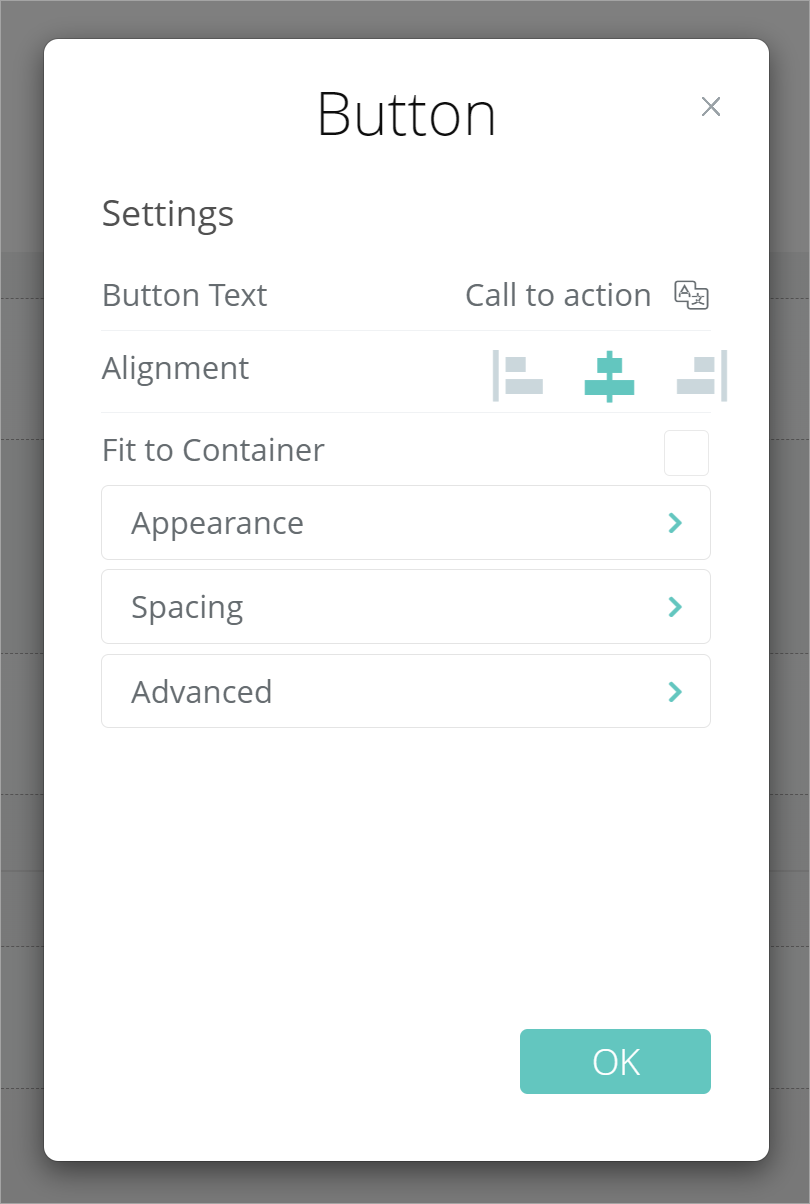Screen dimensions: 810x1204
Task: Click the Settings heading
Action: point(168,213)
